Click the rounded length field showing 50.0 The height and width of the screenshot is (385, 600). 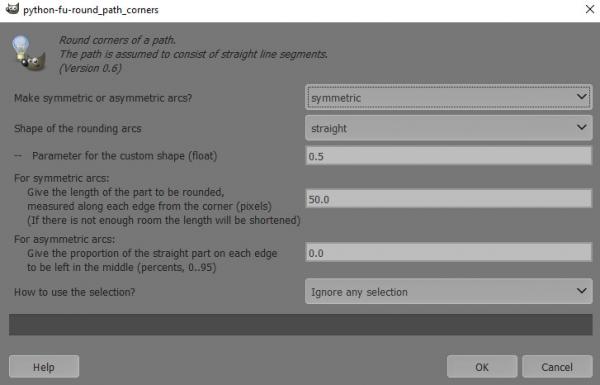448,199
